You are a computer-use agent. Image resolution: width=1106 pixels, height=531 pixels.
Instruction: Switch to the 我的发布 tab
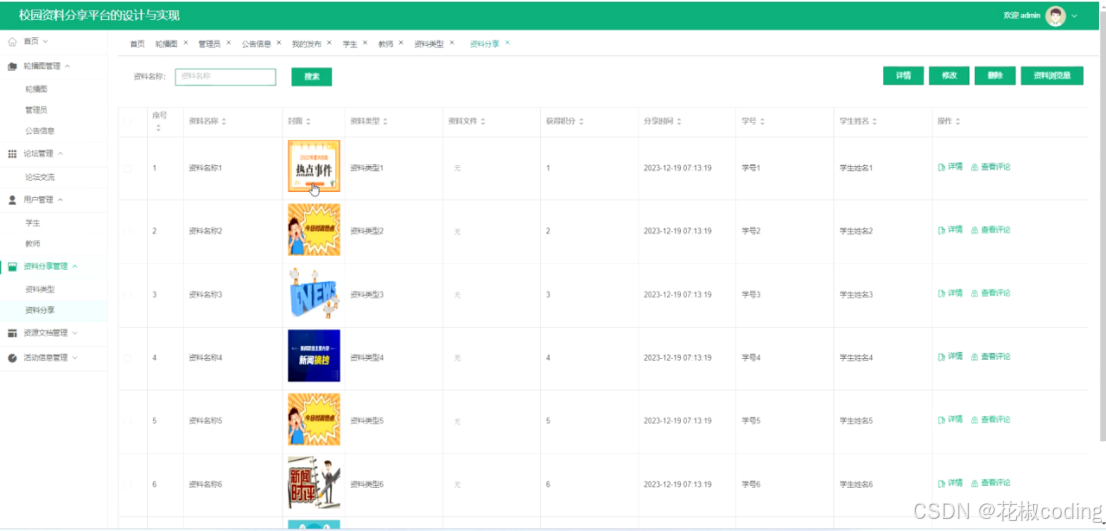click(x=307, y=44)
